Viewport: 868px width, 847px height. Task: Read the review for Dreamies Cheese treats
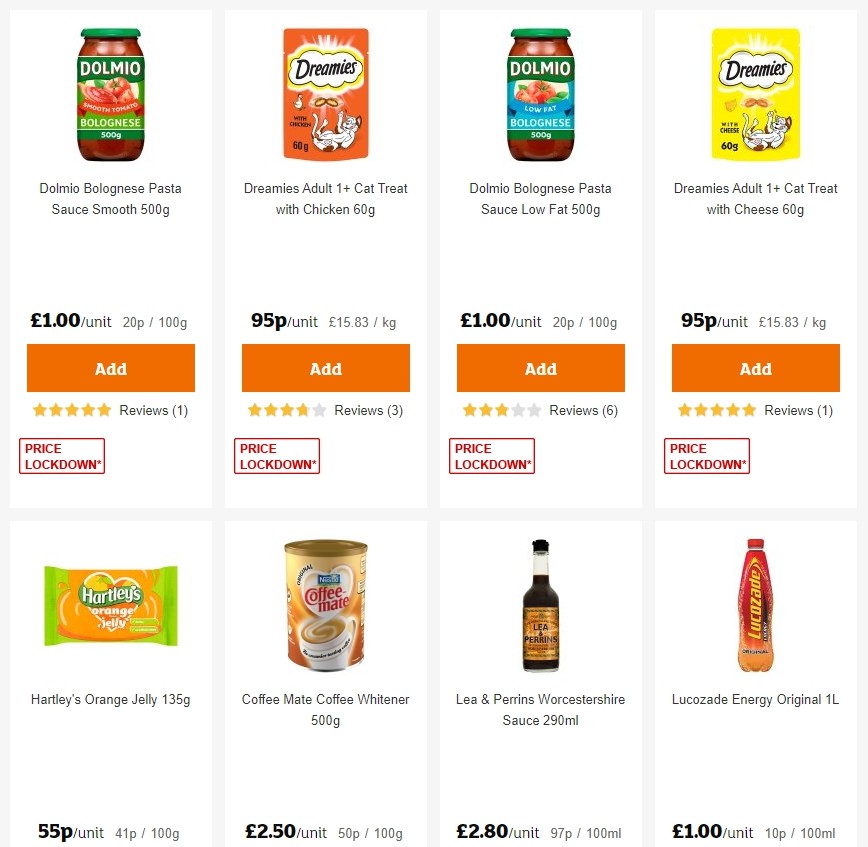click(x=798, y=410)
